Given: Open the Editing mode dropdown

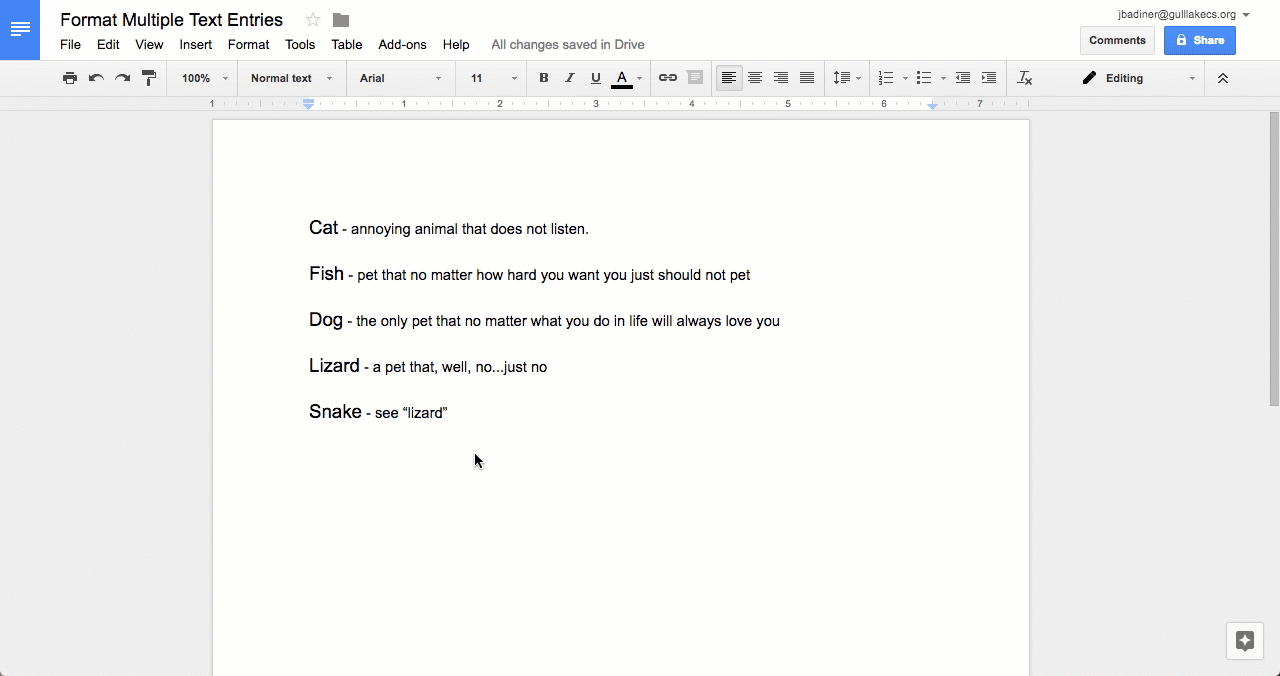Looking at the screenshot, I should 1138,78.
